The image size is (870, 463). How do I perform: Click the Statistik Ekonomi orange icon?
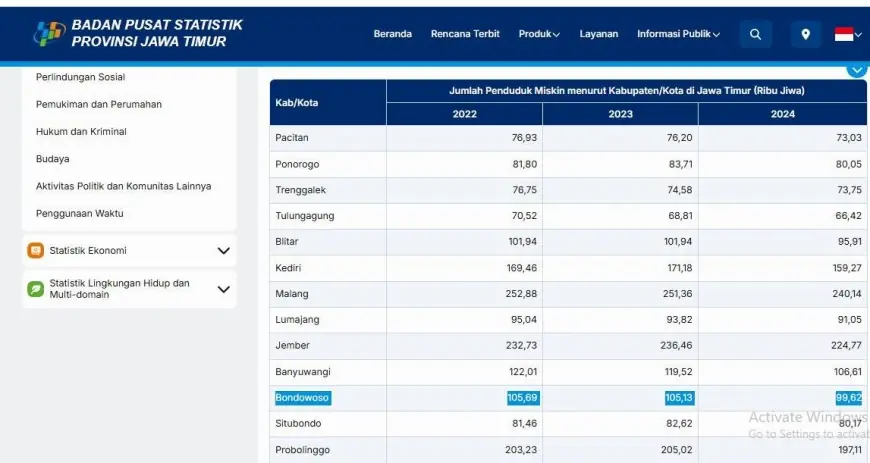click(36, 250)
